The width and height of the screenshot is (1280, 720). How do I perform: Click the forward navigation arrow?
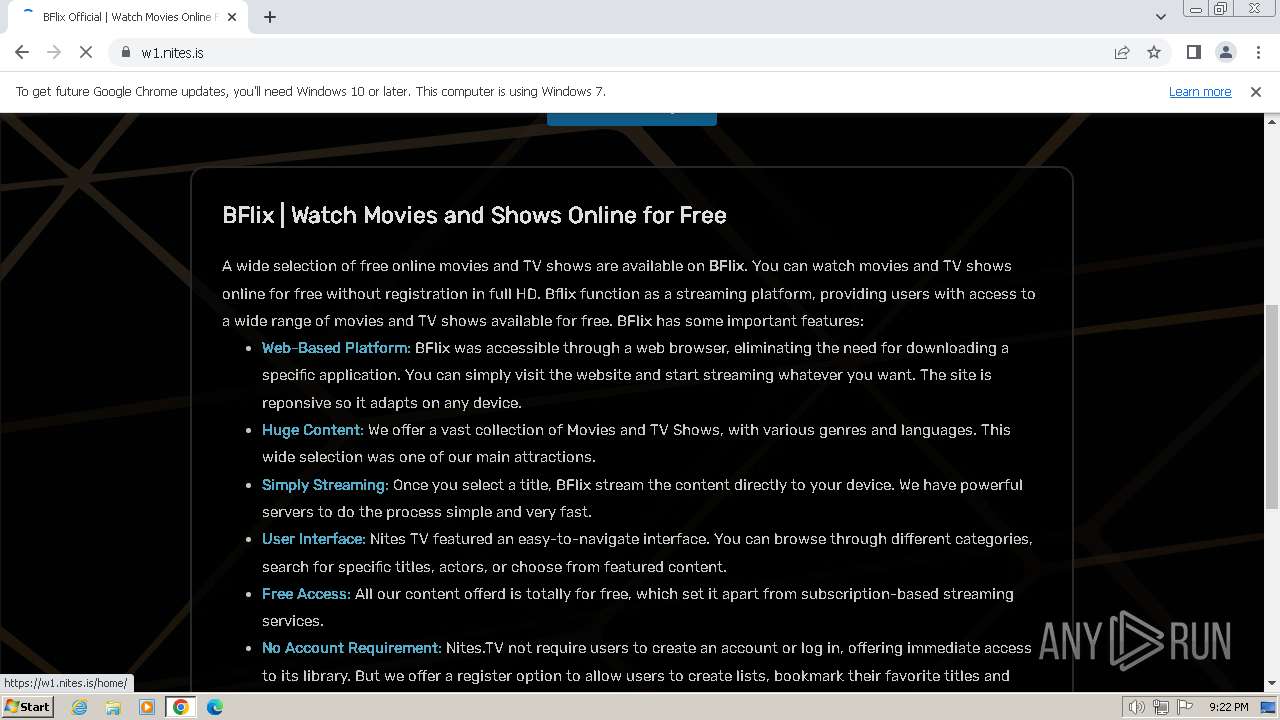click(54, 53)
